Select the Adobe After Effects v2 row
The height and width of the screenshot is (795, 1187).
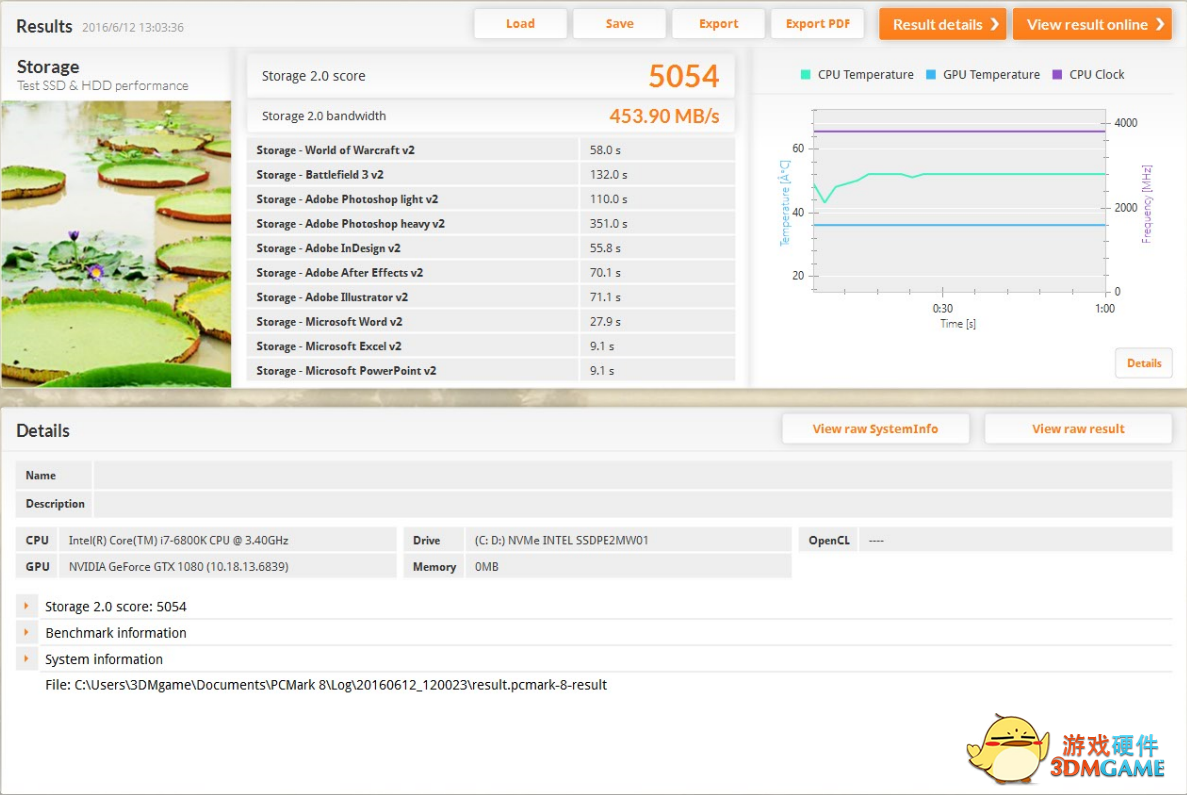click(491, 273)
